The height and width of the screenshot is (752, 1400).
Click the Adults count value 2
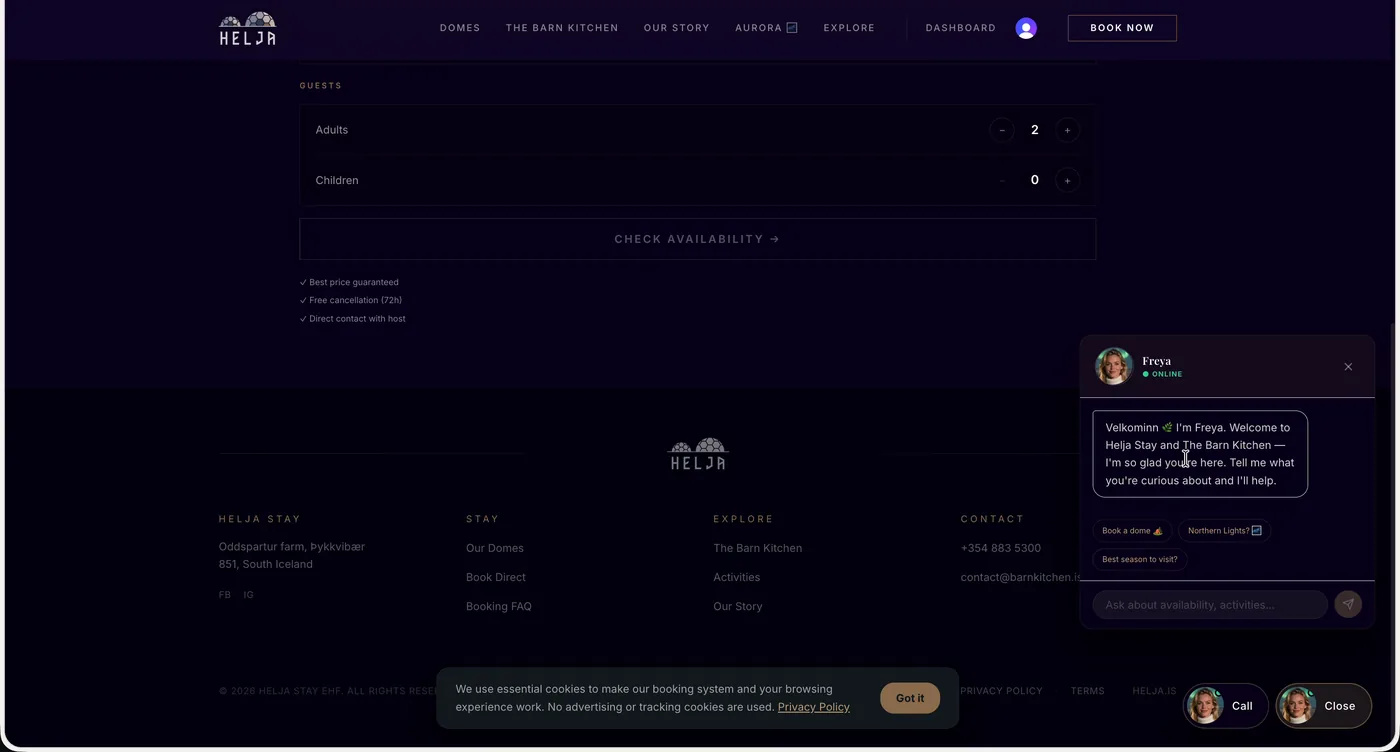point(1035,130)
